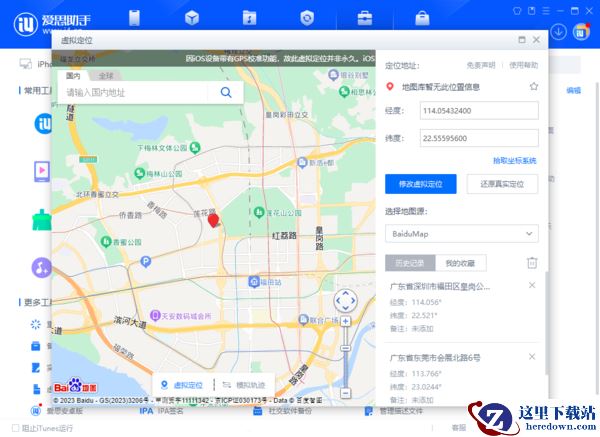Click the search magnifier in map search box

pyautogui.click(x=226, y=92)
